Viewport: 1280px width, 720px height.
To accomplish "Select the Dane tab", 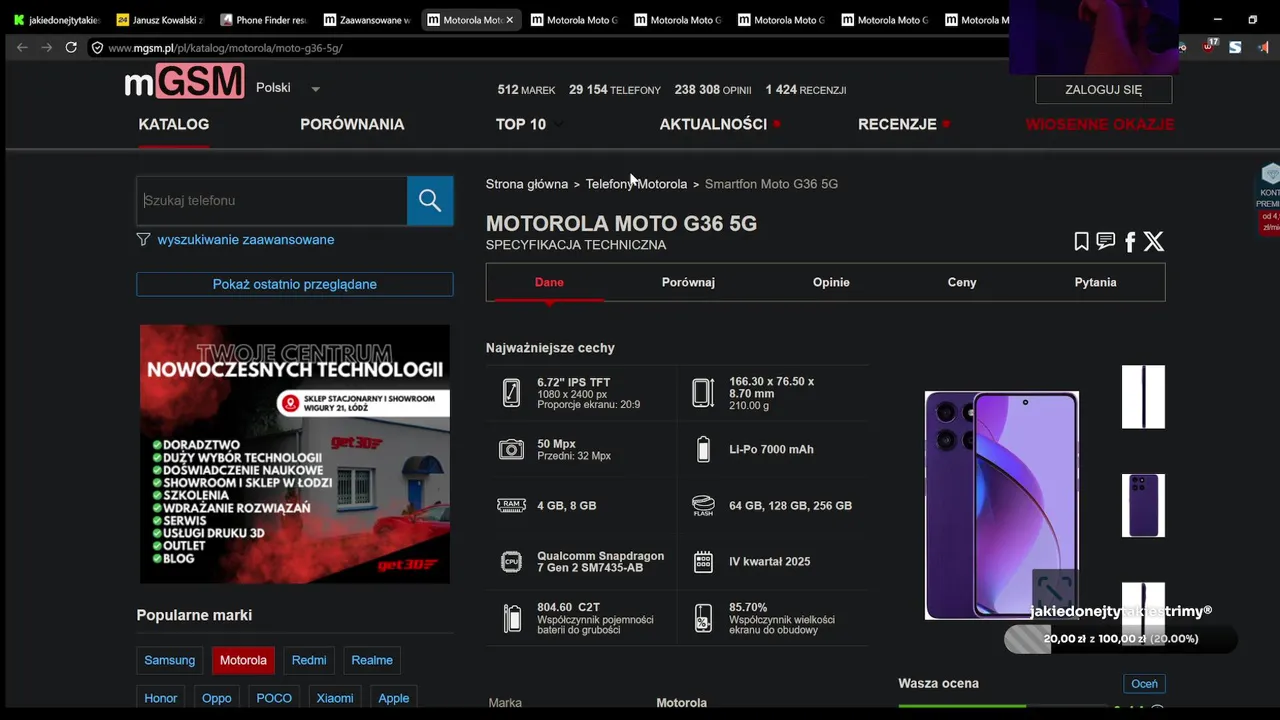I will [x=549, y=282].
